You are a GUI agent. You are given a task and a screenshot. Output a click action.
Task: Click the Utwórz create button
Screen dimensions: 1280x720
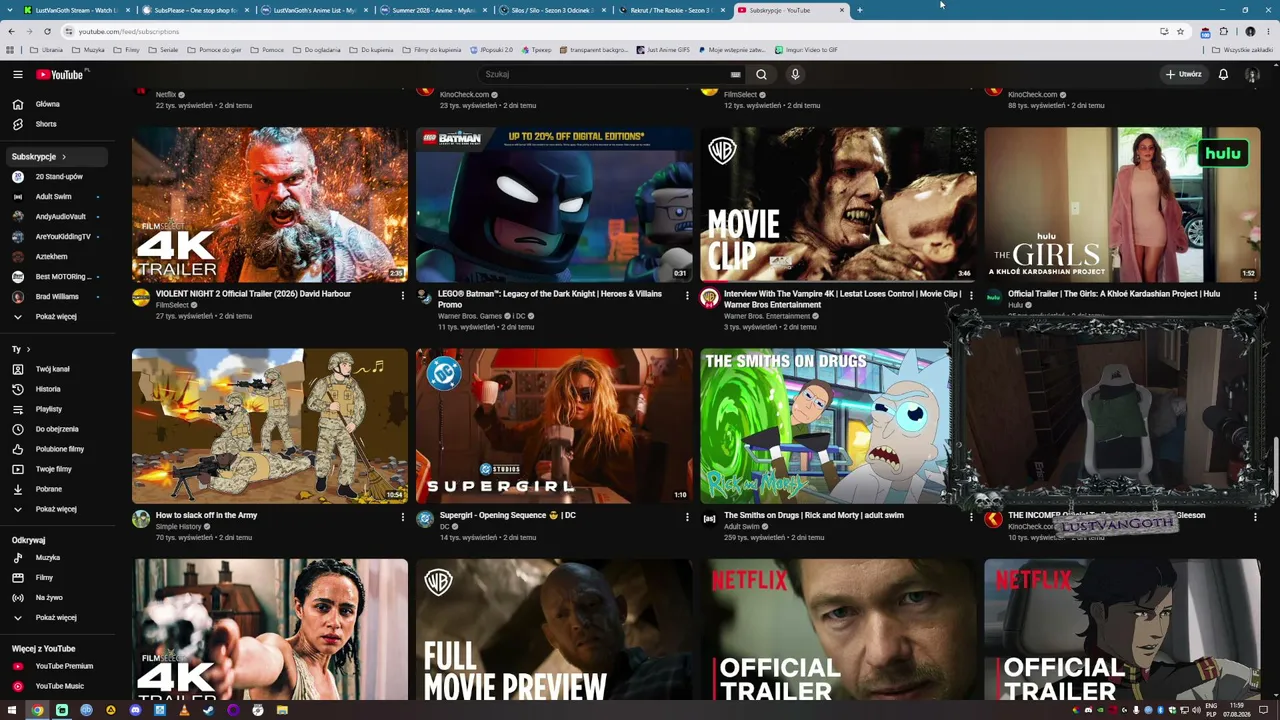(x=1183, y=74)
